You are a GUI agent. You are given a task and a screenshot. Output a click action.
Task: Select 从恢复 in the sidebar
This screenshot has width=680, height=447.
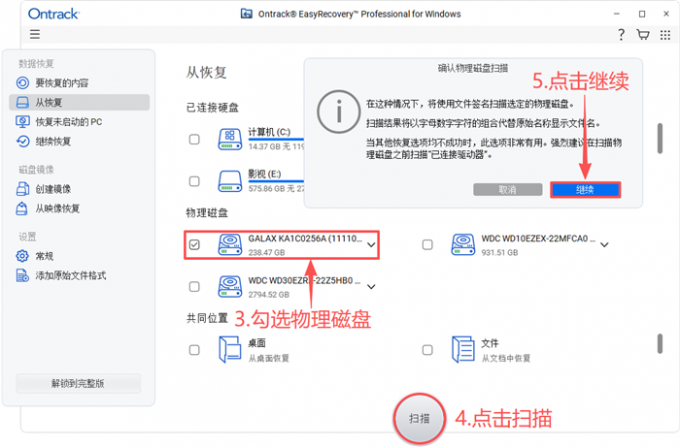(x=79, y=102)
